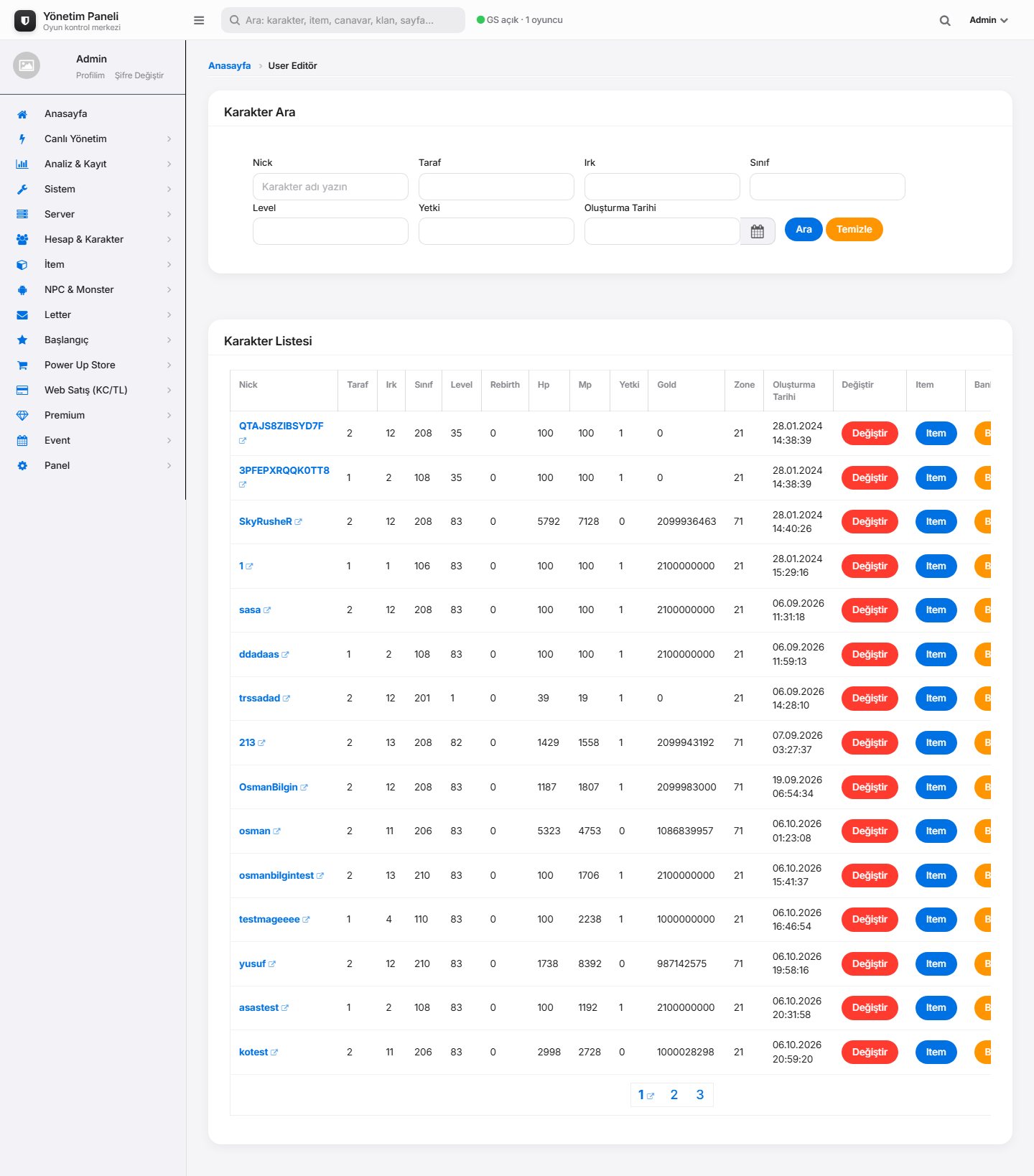Expand the Canlı Yönetim submenu chevron
The height and width of the screenshot is (1176, 1034).
tap(169, 139)
